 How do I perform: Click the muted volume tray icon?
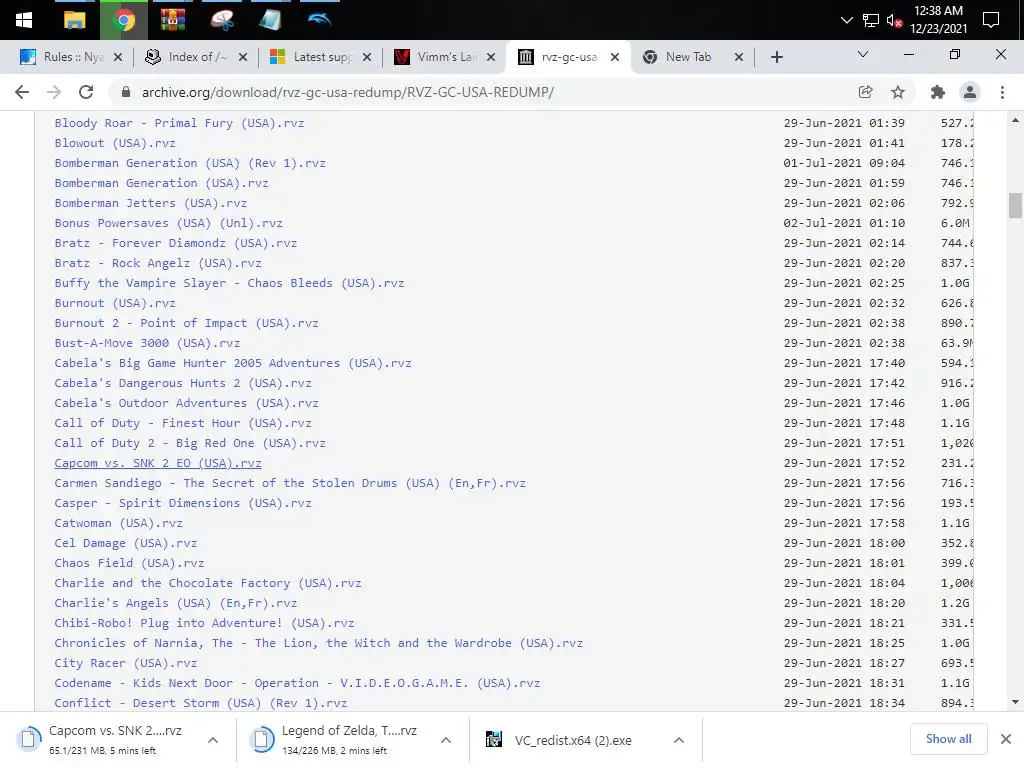pos(894,20)
